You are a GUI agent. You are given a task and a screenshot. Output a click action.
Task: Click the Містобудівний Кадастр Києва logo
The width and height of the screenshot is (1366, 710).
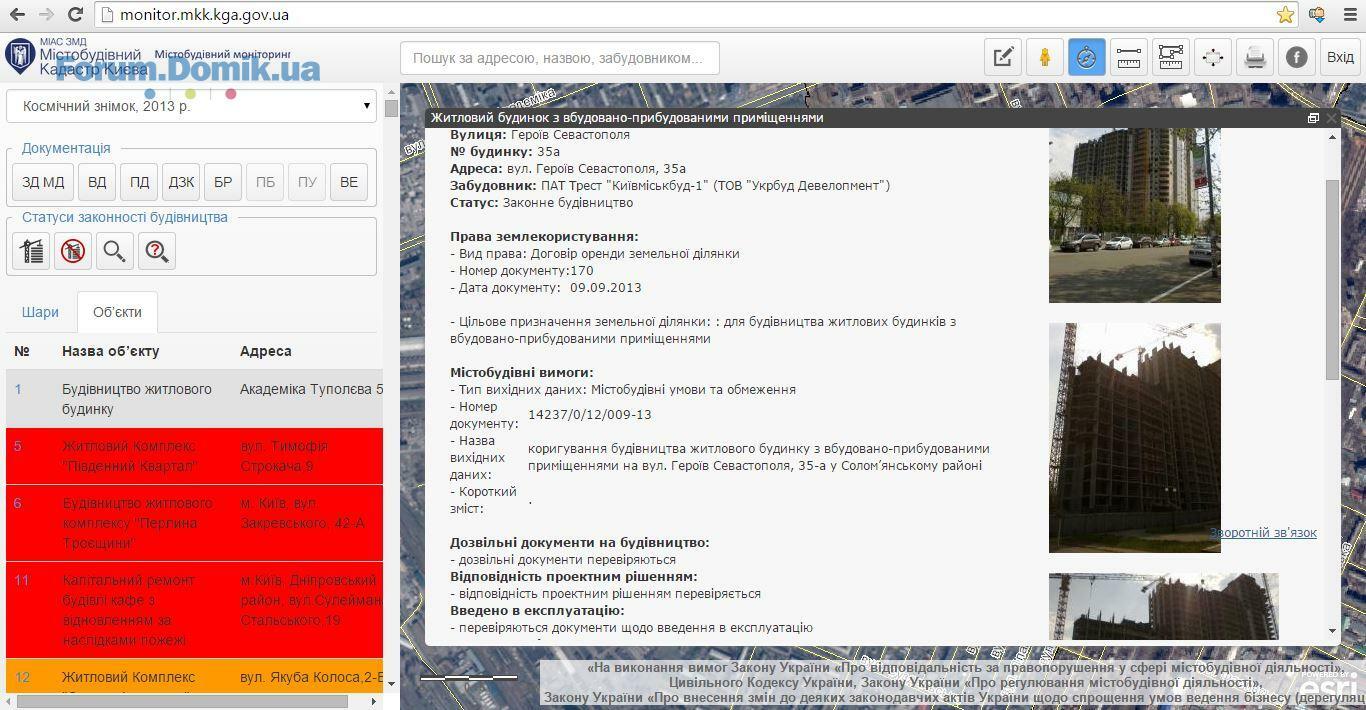point(75,57)
